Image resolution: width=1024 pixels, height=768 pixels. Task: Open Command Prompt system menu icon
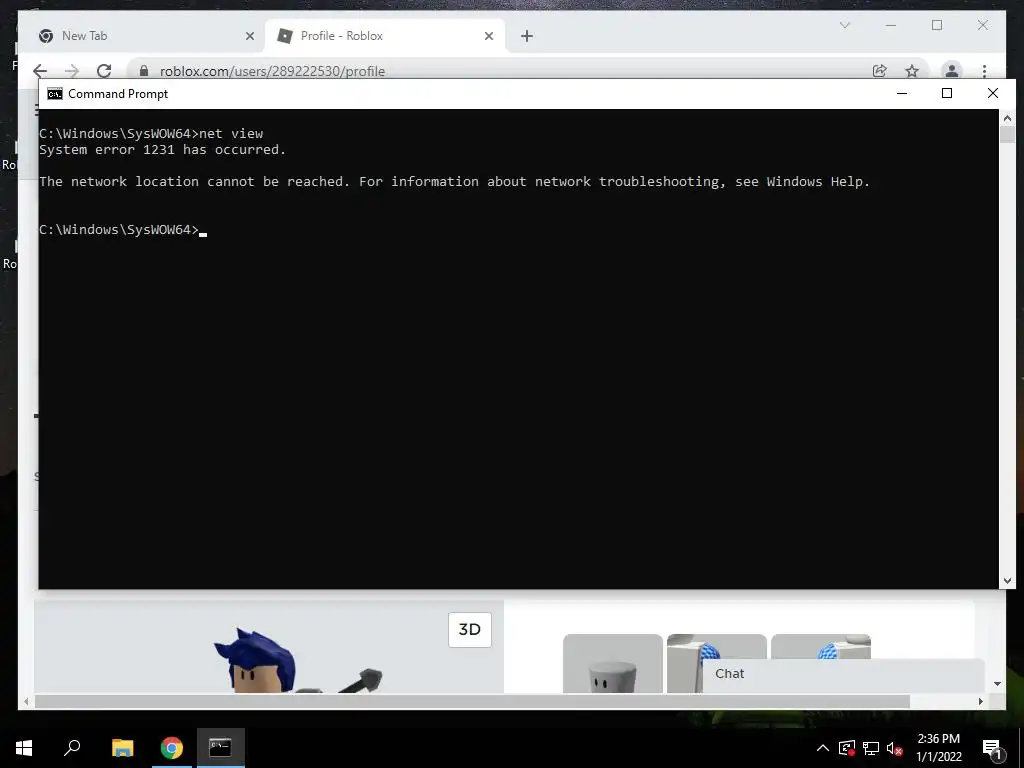pos(55,94)
